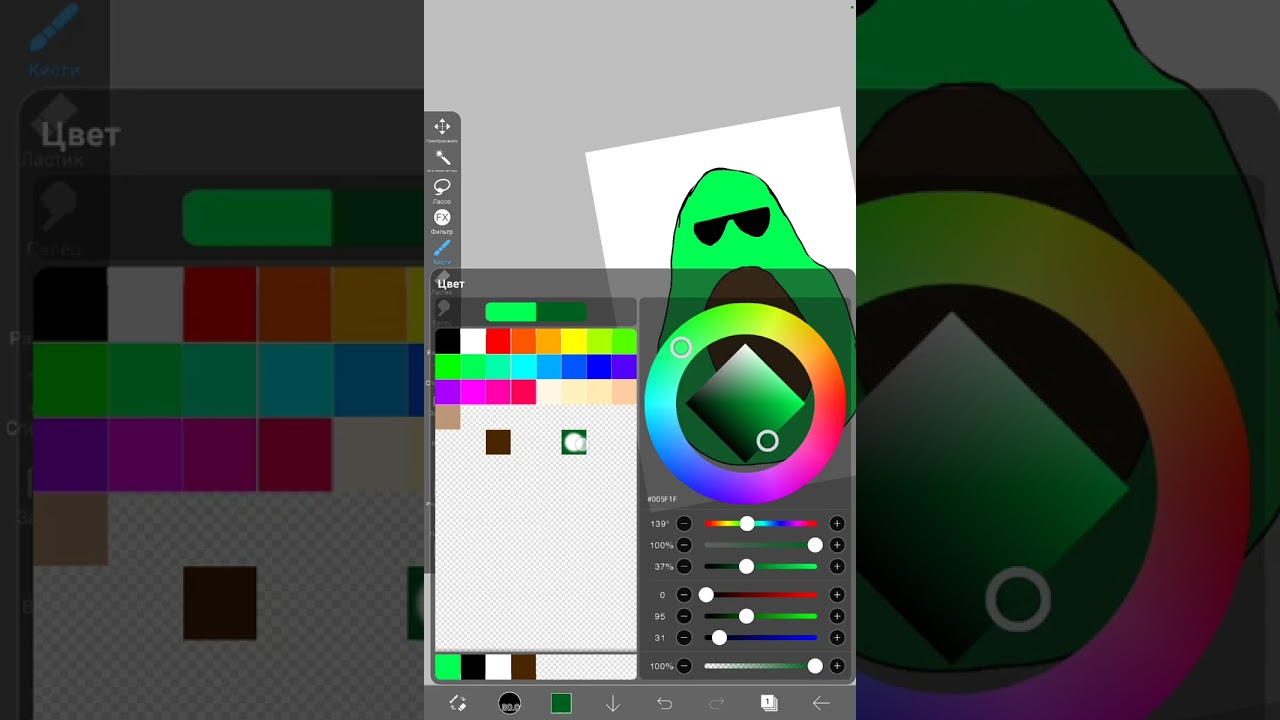Tap the brush/eraser switch icon in bottom bar

tap(458, 704)
